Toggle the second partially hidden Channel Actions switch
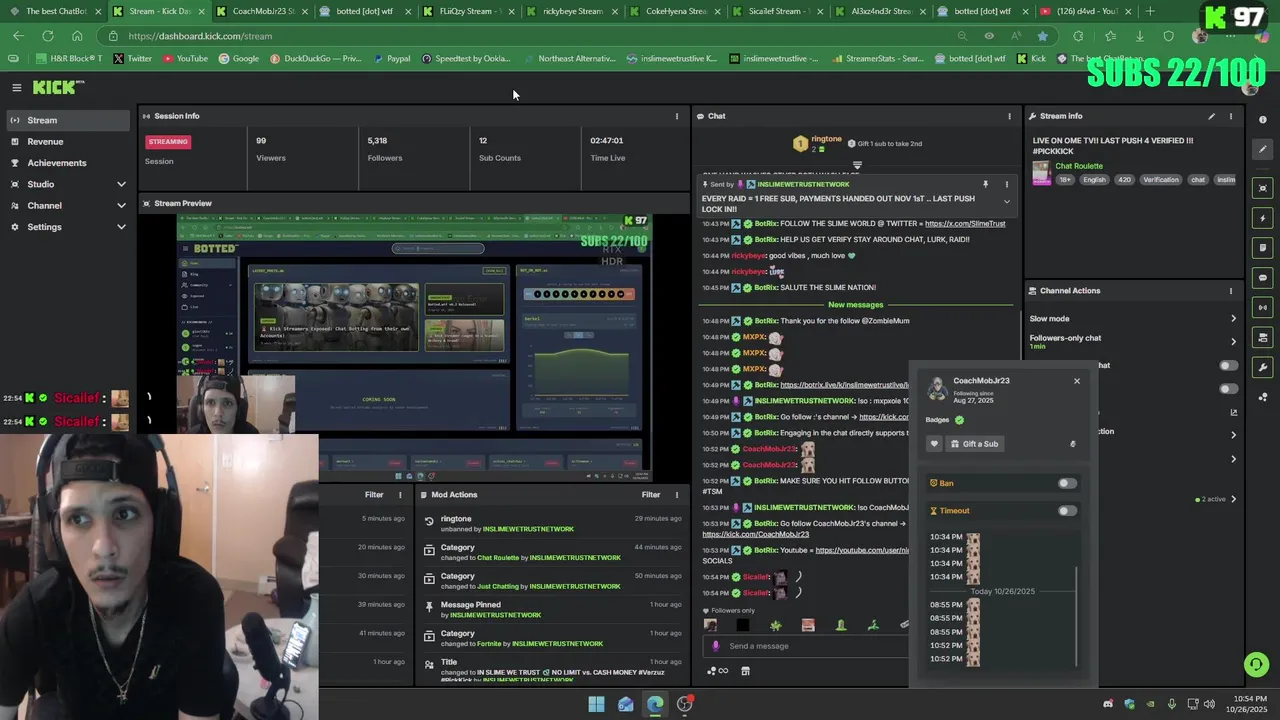The width and height of the screenshot is (1280, 720). coord(1228,389)
